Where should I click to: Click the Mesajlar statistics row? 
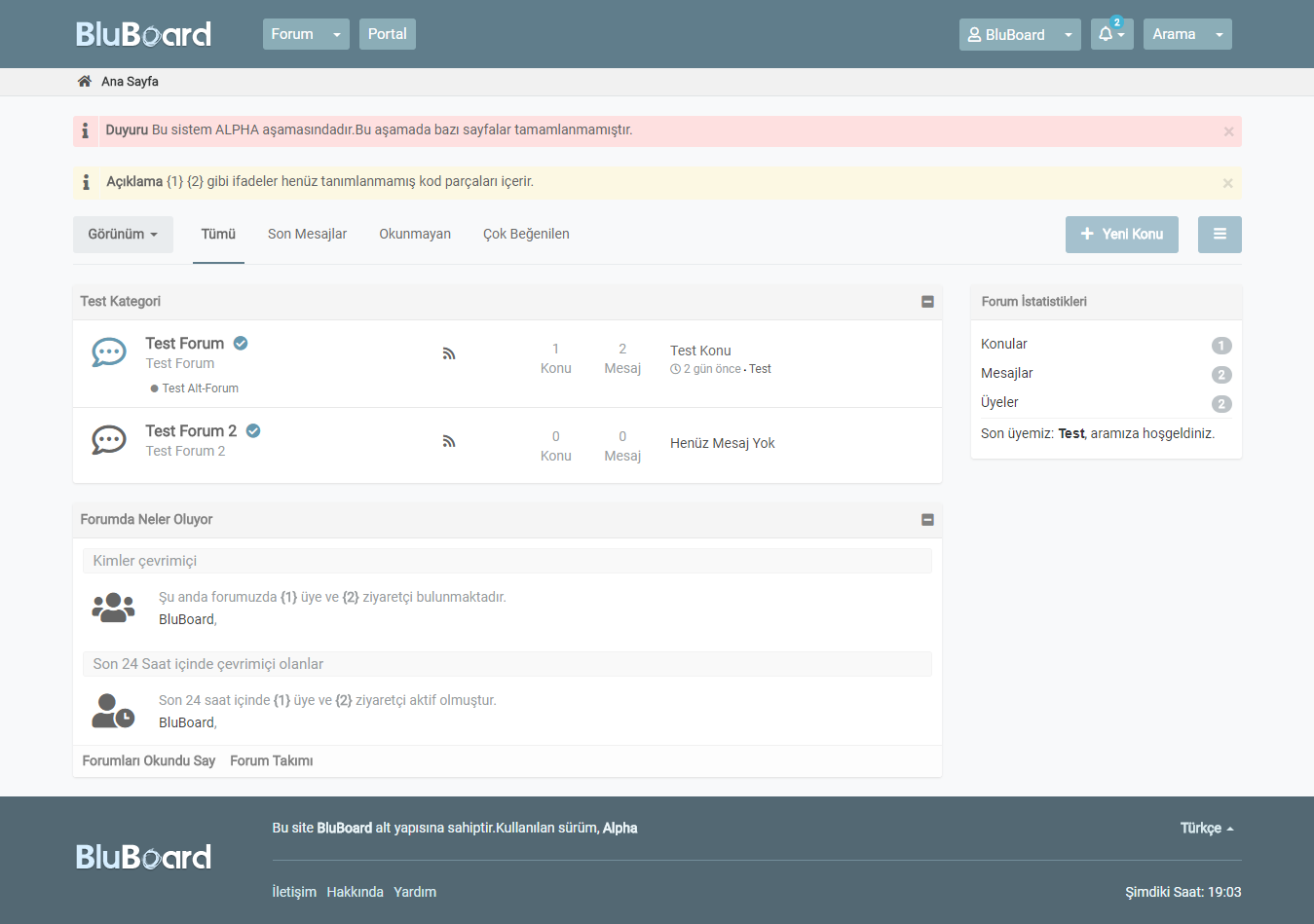coord(1107,374)
